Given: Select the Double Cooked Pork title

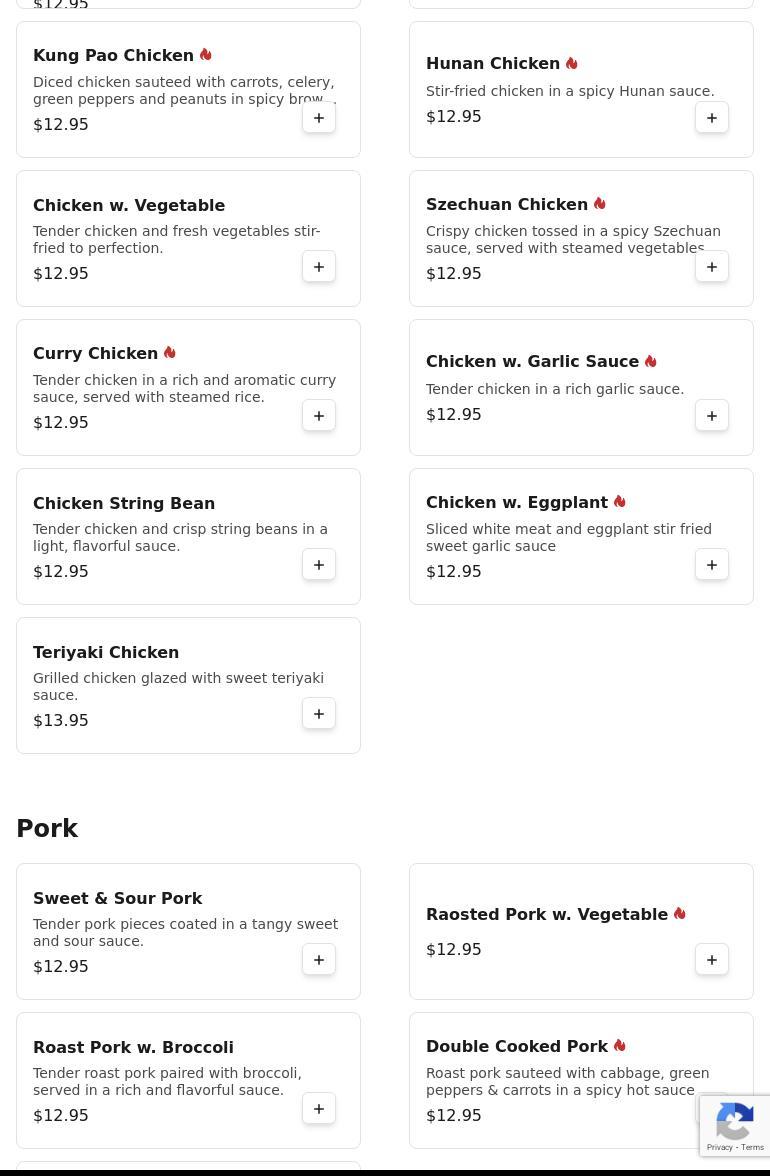Looking at the screenshot, I should click(x=516, y=1046).
